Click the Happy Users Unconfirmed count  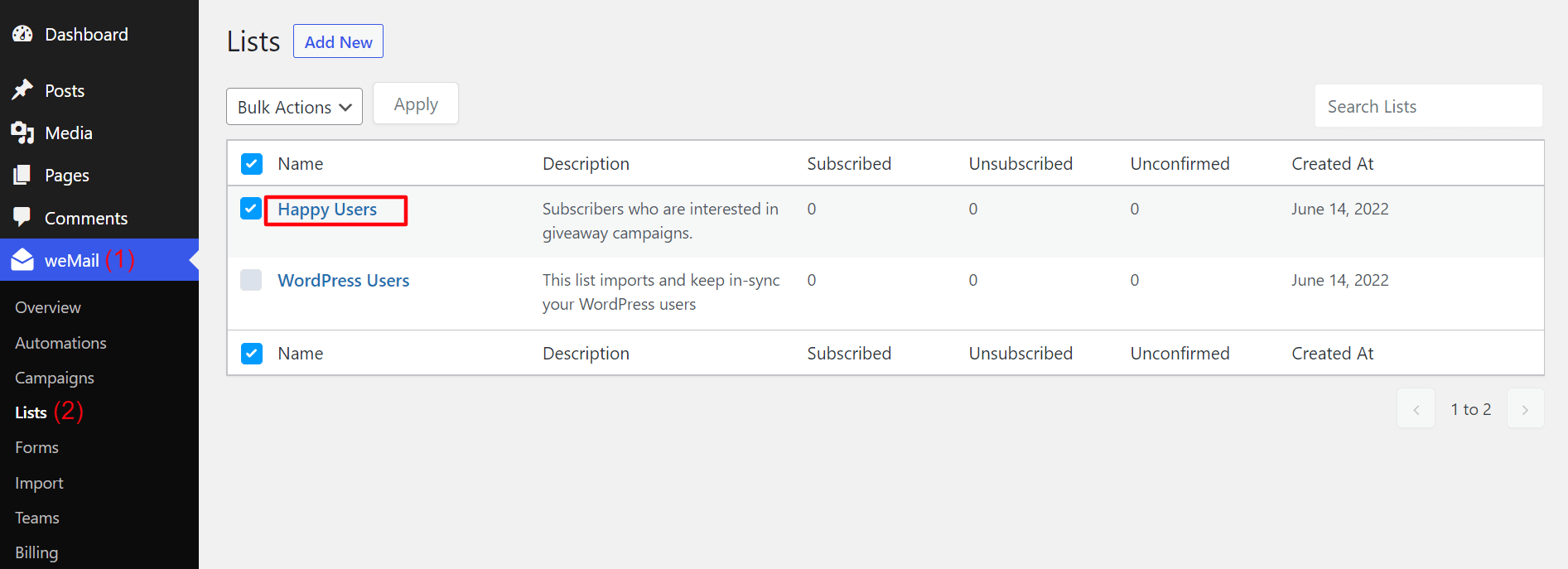1135,209
